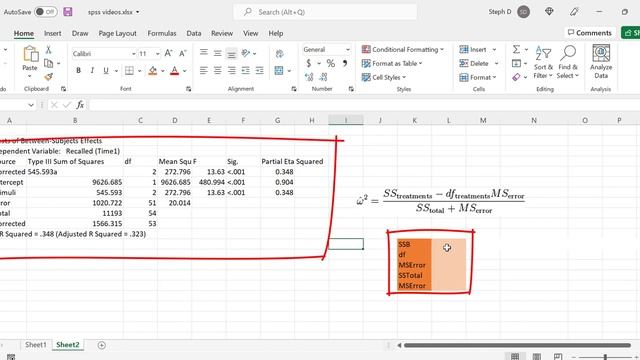Toggle Align Right

[x=231, y=71]
